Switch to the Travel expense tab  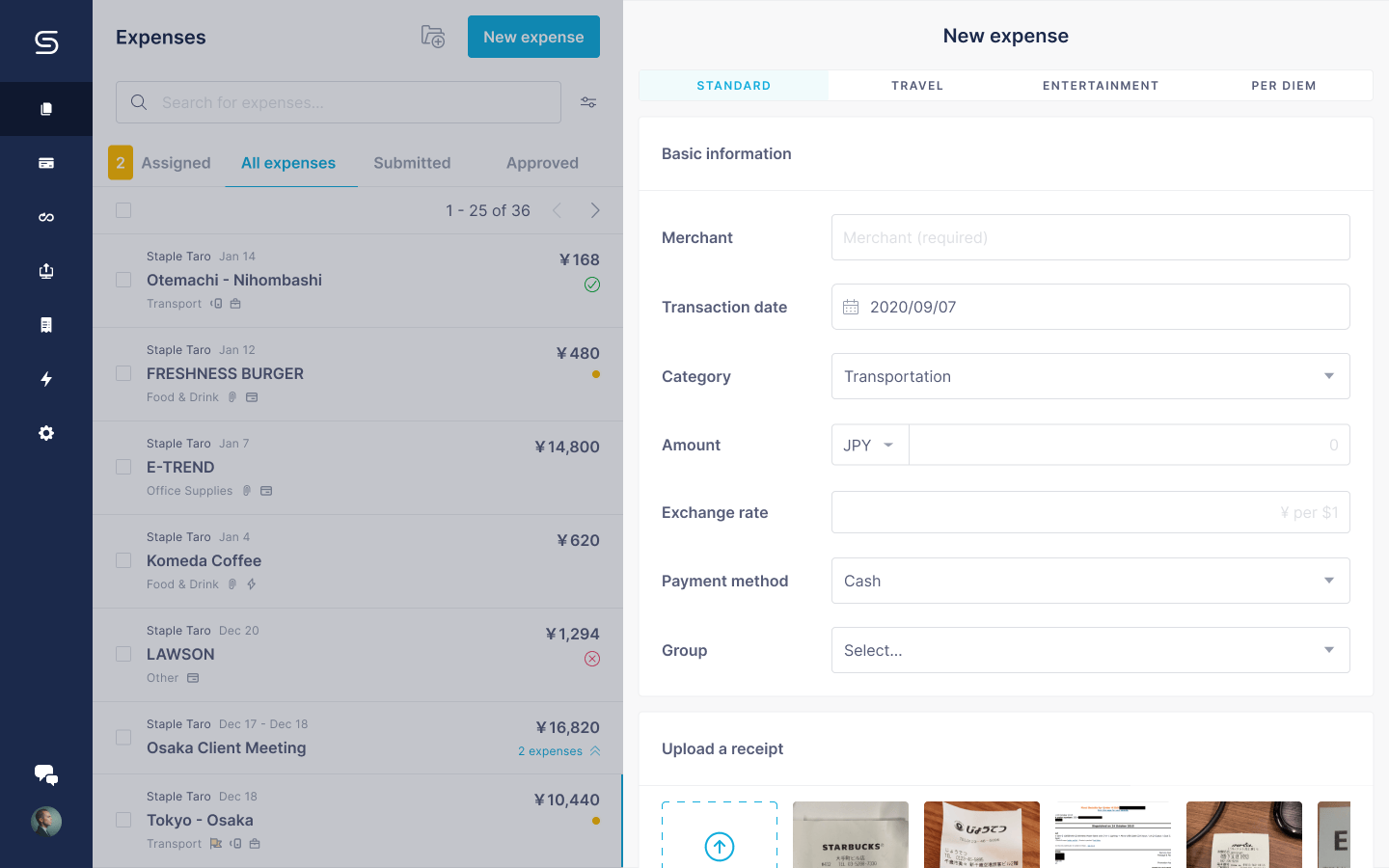point(916,86)
